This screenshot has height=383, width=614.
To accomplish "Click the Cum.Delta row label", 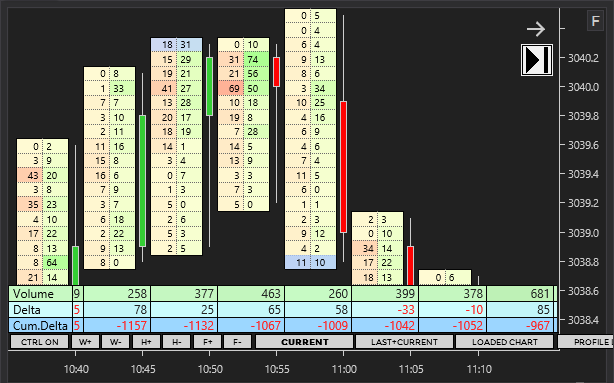I will pyautogui.click(x=40, y=325).
